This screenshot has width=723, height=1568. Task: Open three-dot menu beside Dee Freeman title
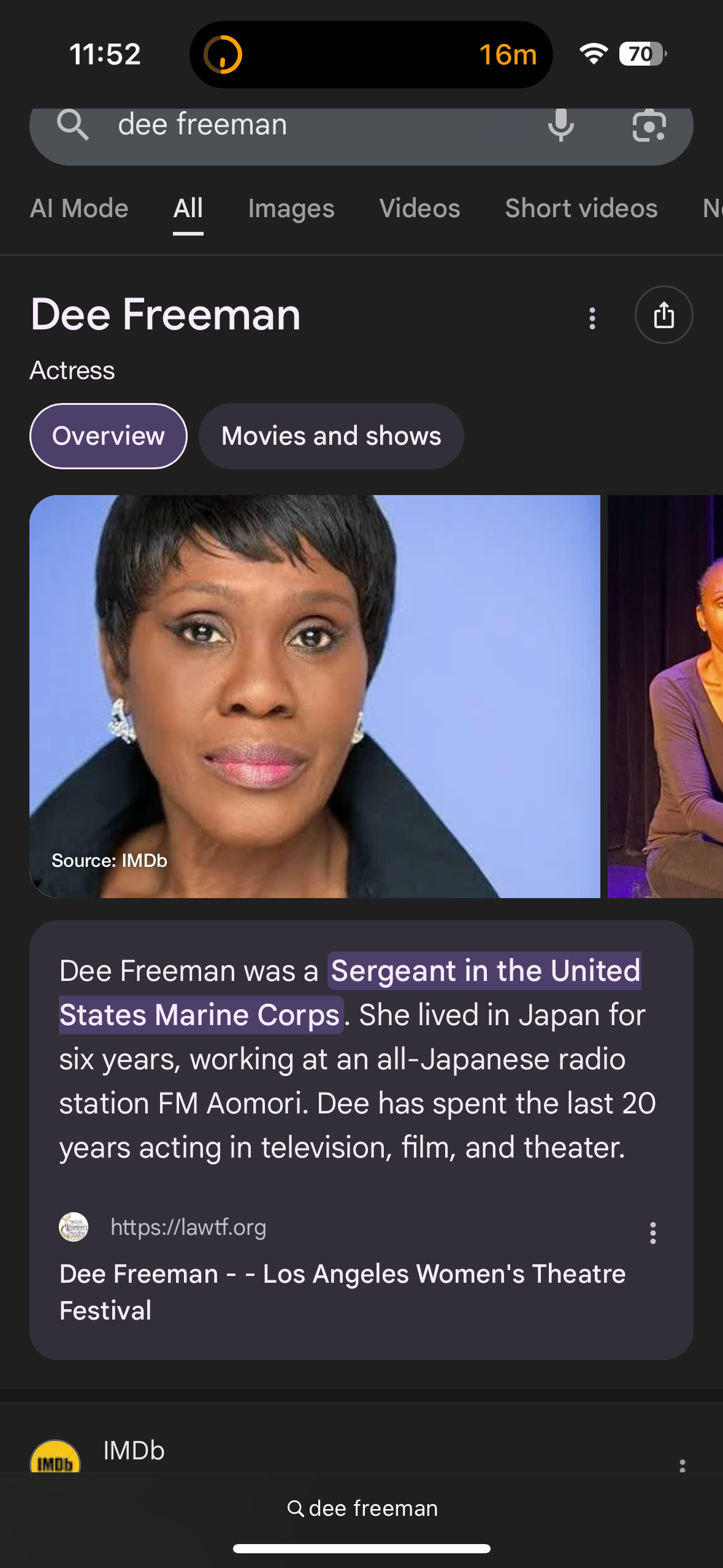click(x=592, y=318)
